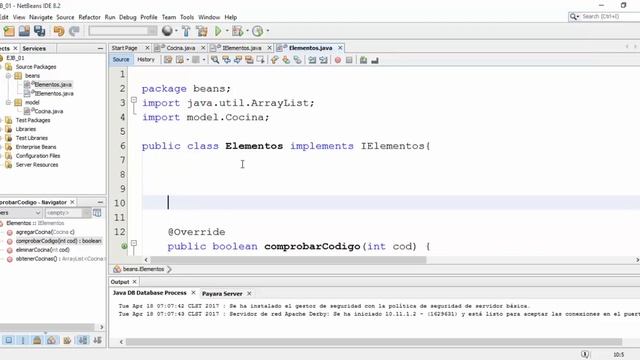Switch to the IElementos.java editor tab

(x=242, y=48)
